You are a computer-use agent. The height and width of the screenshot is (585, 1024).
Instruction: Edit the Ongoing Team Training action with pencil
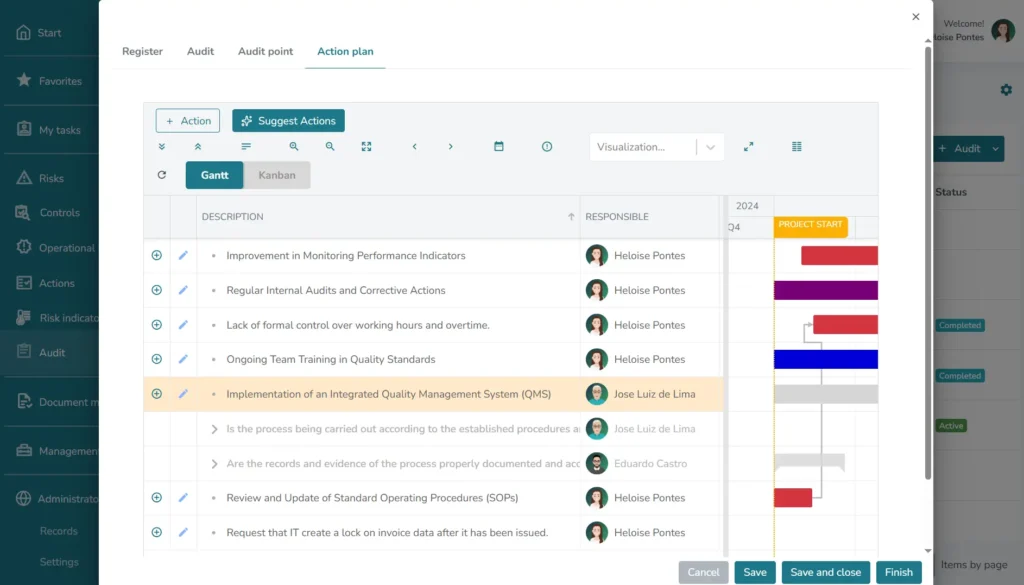point(183,359)
